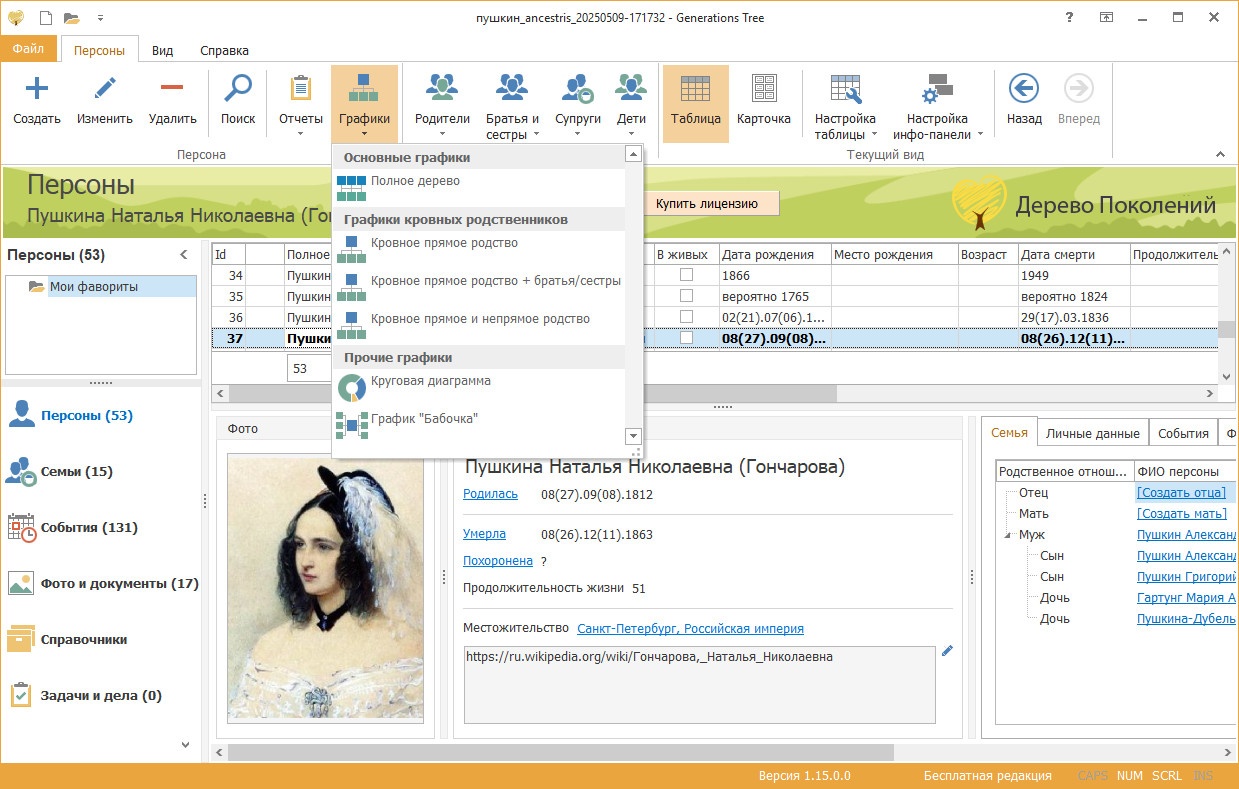Edit the note using the pencil icon
The image size is (1239, 789).
click(x=947, y=651)
